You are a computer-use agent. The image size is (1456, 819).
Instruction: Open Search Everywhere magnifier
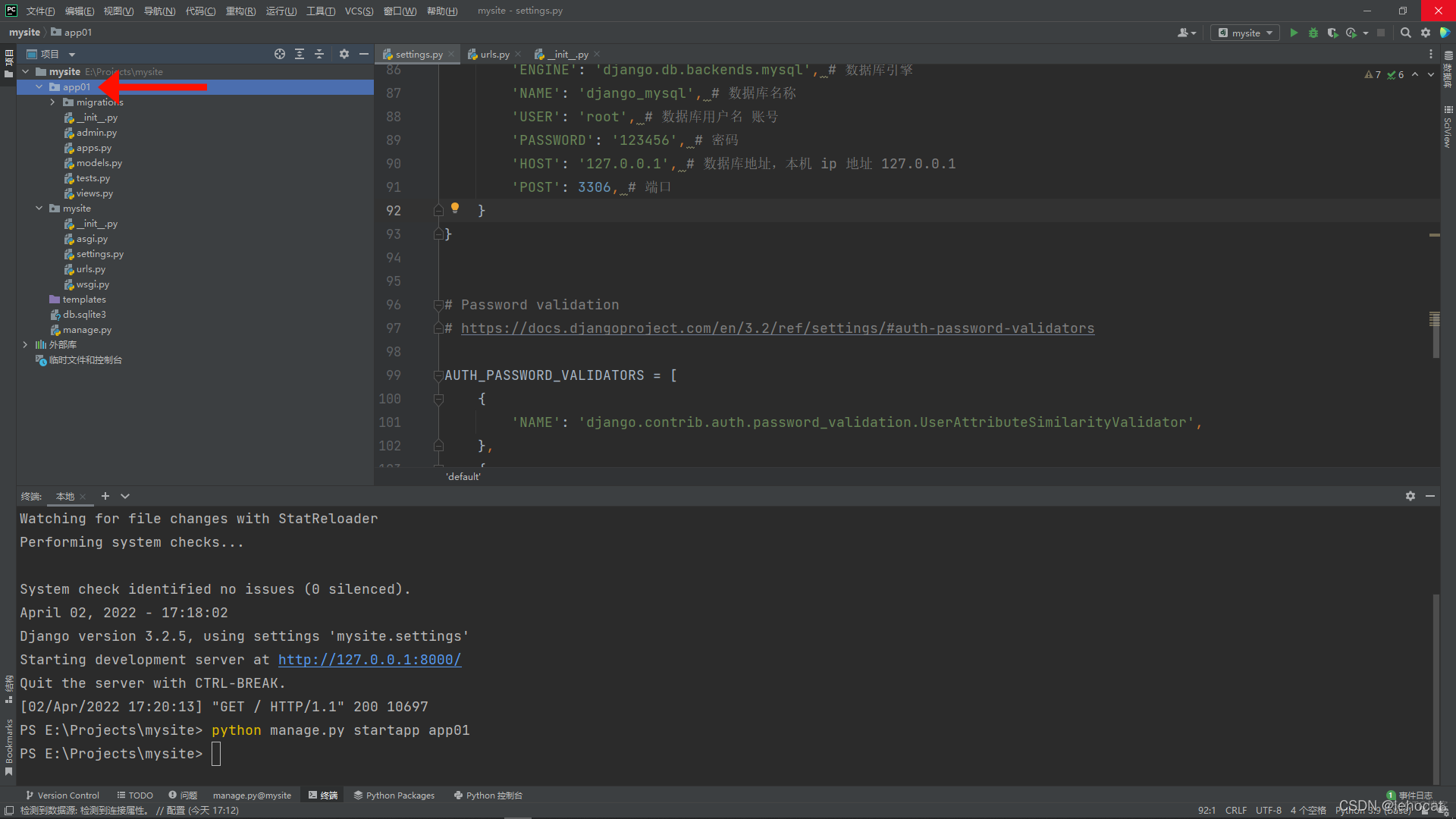1406,33
